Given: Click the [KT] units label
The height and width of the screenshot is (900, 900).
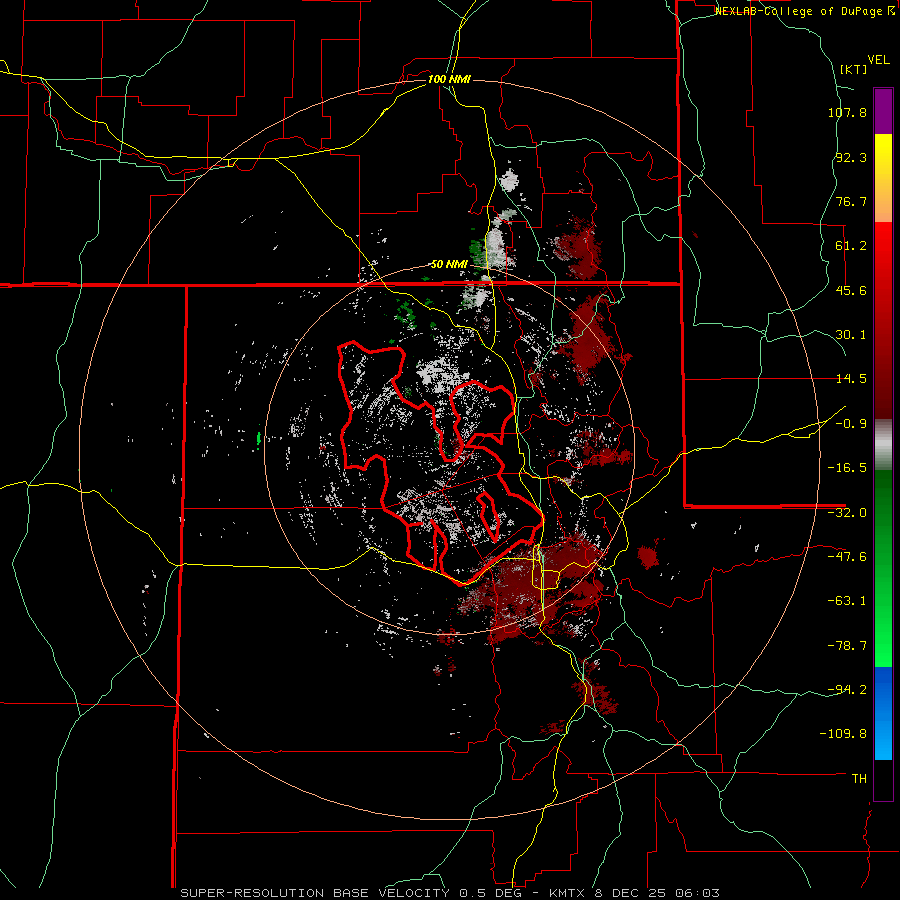Looking at the screenshot, I should pyautogui.click(x=854, y=69).
